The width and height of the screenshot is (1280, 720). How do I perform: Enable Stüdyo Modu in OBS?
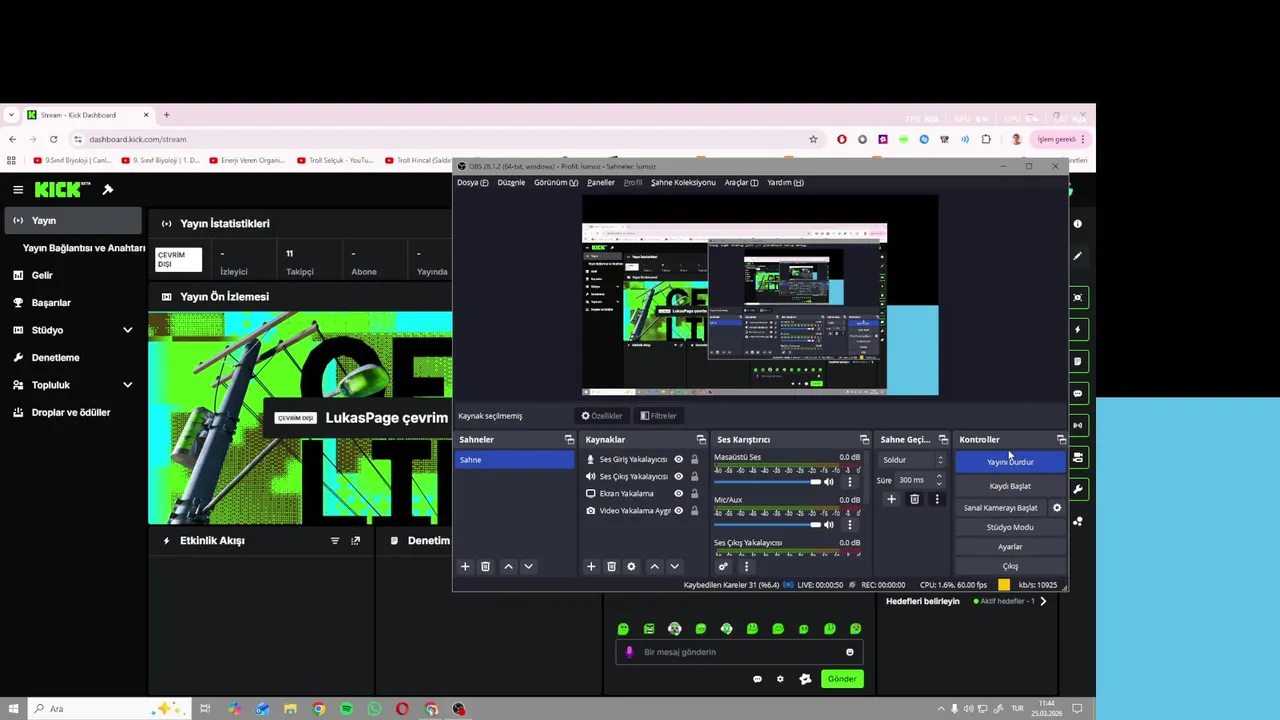[1010, 527]
